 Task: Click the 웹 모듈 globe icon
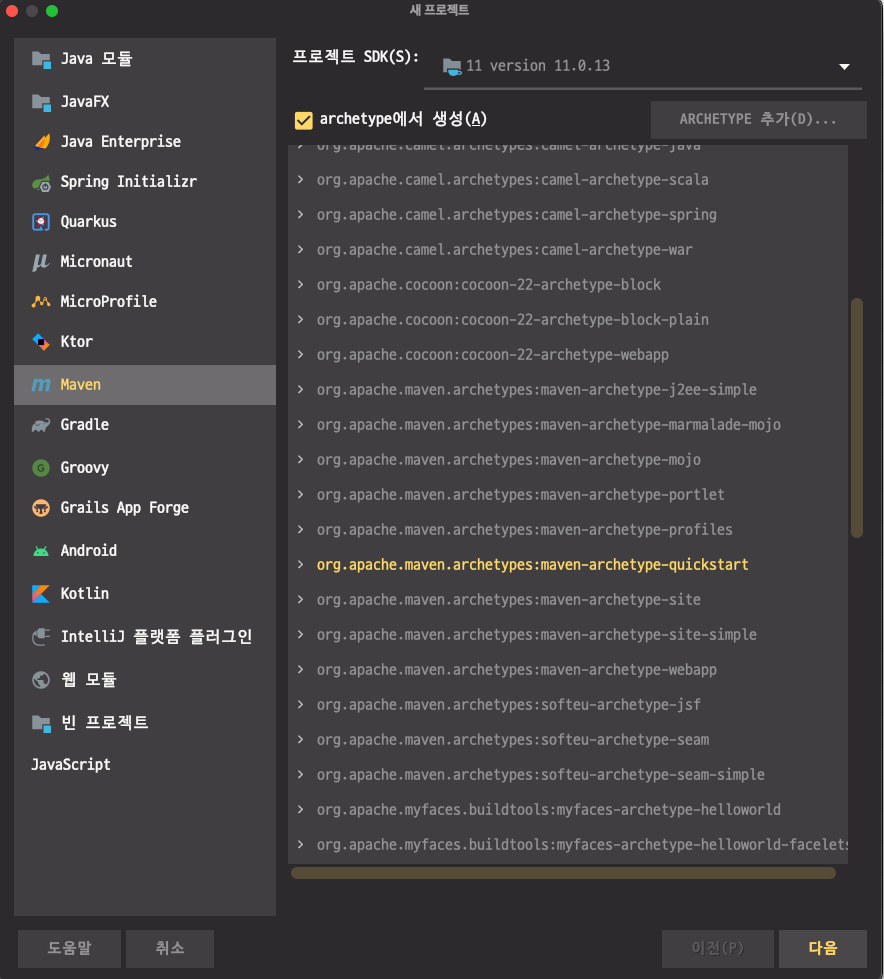(x=41, y=679)
